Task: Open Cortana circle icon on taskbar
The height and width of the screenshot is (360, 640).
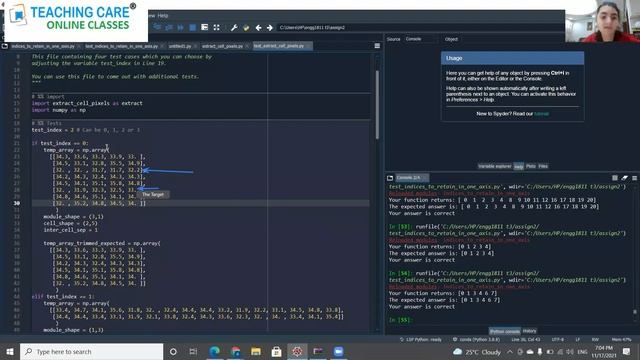Action: [x=173, y=351]
